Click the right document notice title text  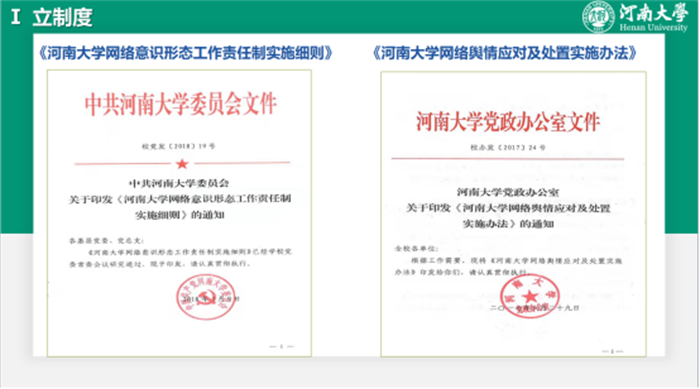point(508,208)
